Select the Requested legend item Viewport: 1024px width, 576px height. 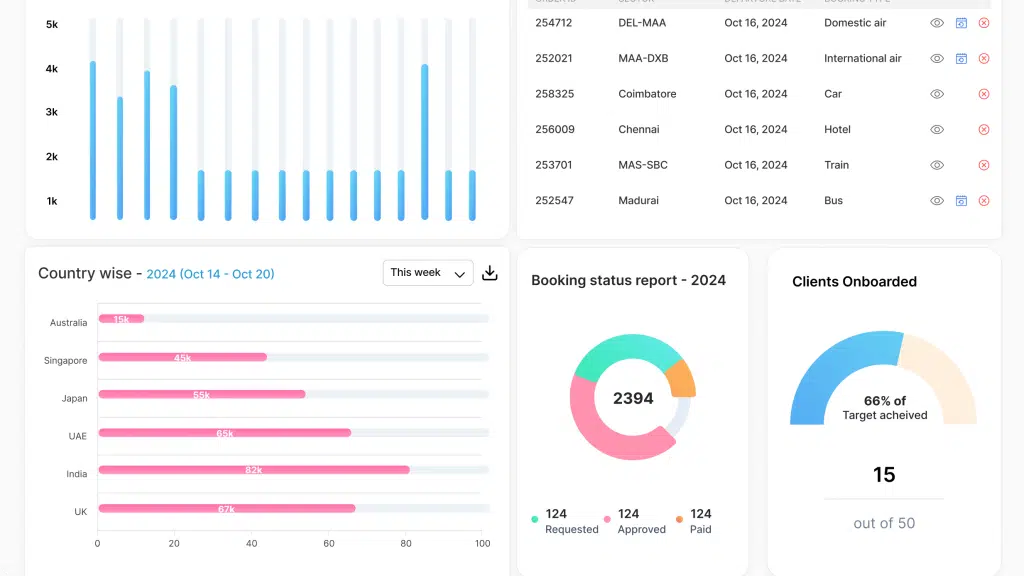pyautogui.click(x=565, y=521)
